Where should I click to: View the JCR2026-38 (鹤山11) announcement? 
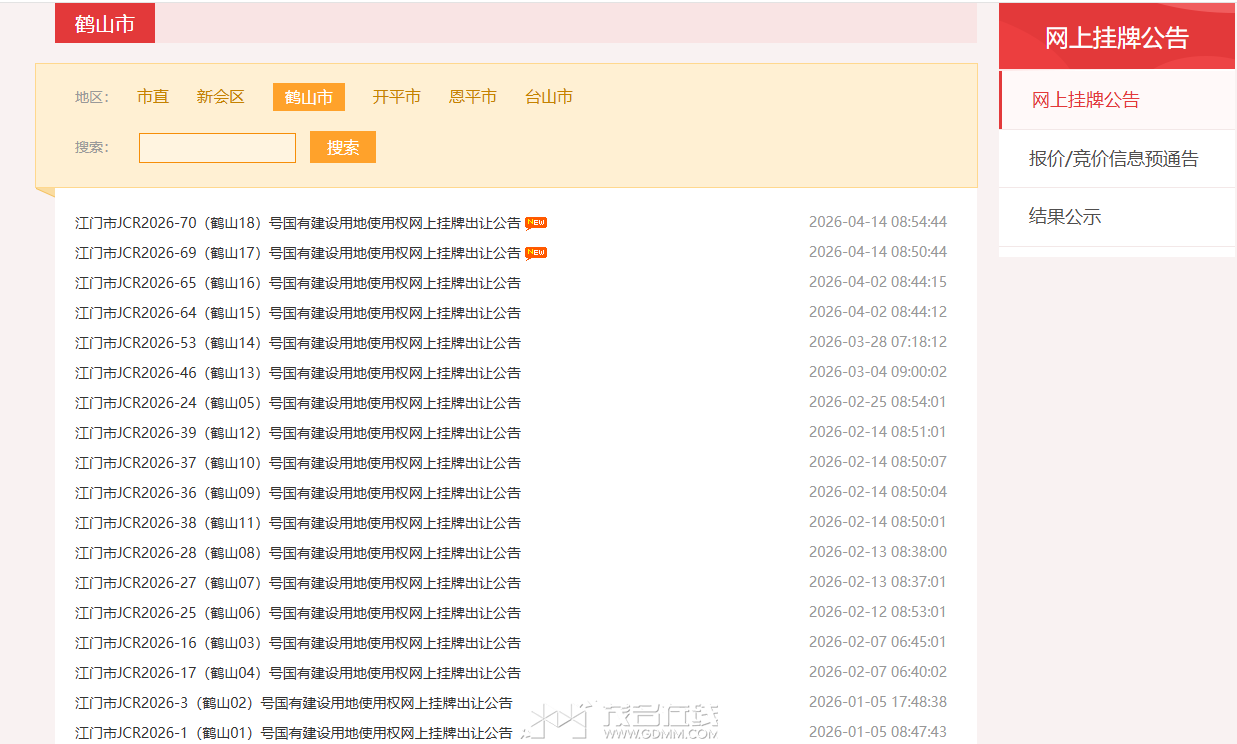[x=297, y=523]
